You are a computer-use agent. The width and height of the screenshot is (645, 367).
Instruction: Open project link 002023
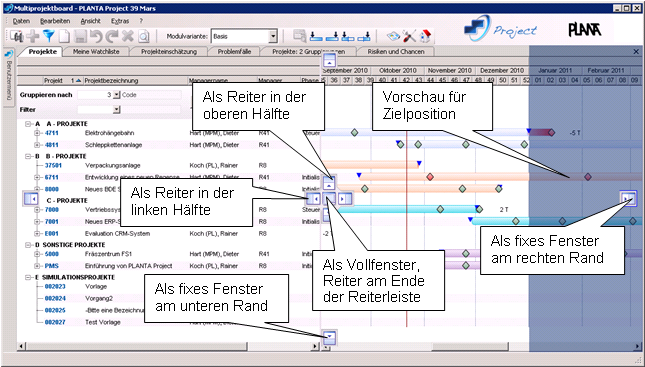[x=55, y=286]
